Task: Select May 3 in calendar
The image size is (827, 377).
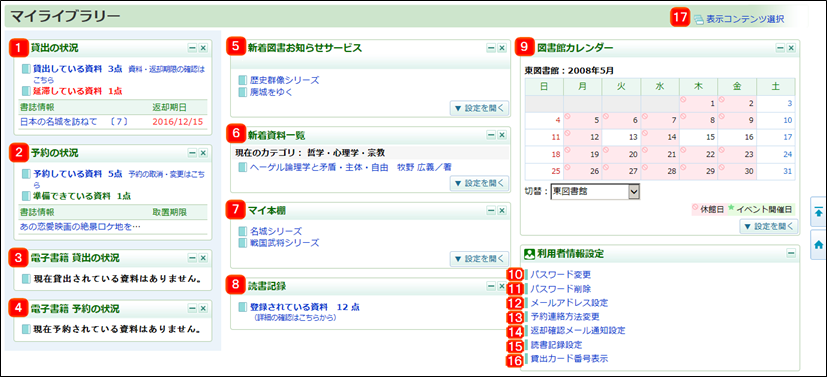Action: tap(776, 103)
